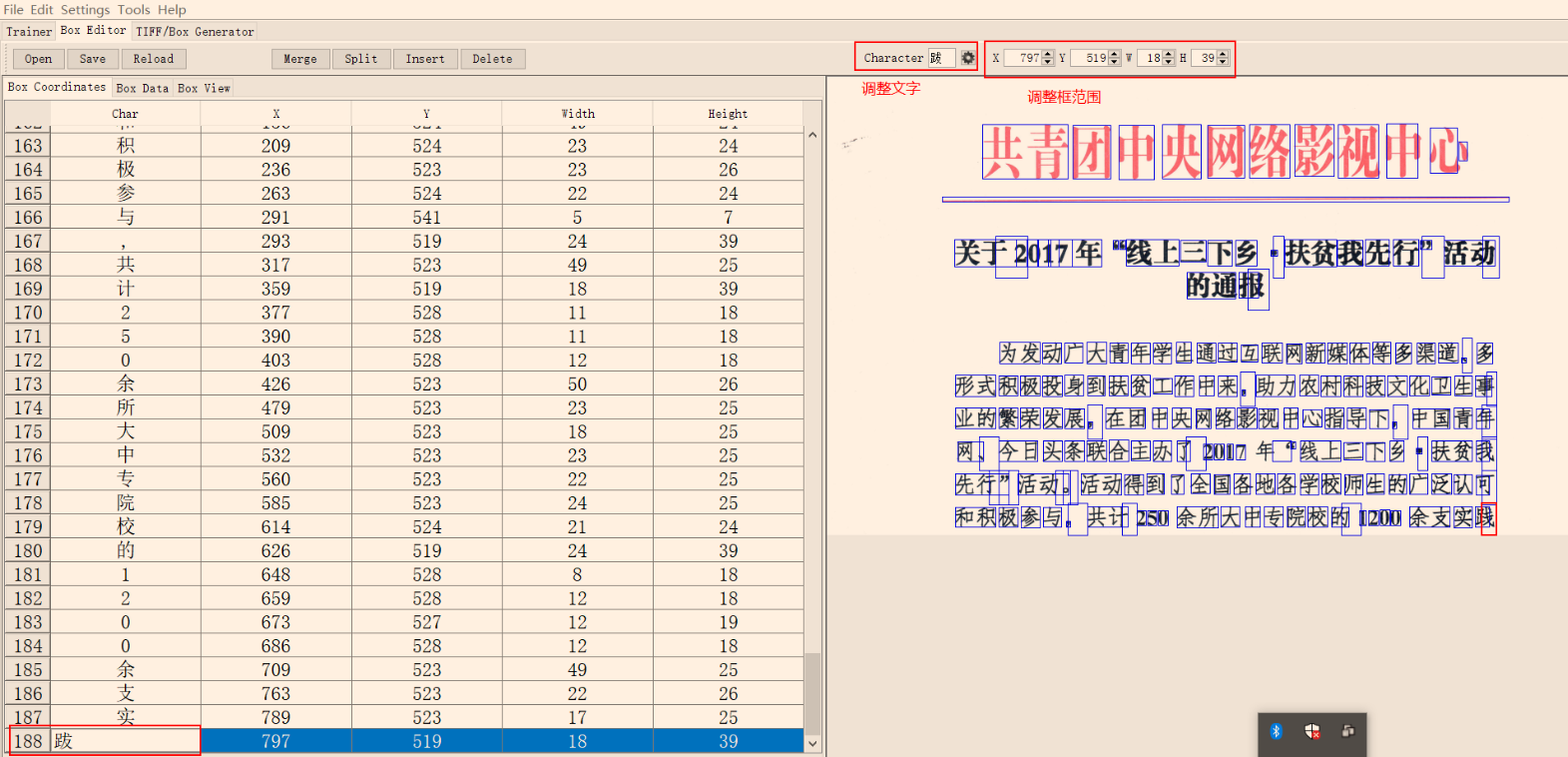Decrease the H height spinner
The image size is (1568, 757).
1224,62
